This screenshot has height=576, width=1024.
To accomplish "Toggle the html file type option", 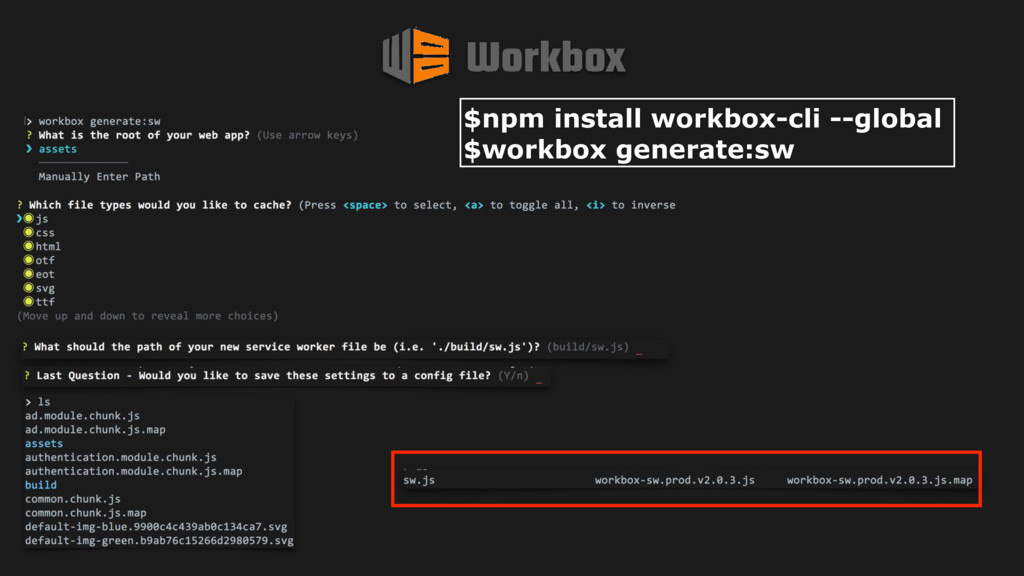I will 29,246.
